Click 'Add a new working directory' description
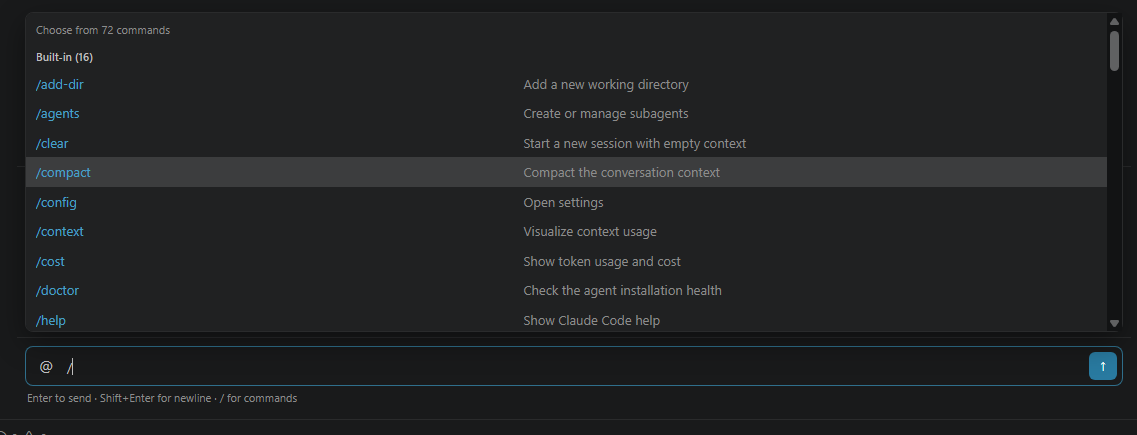1137x435 pixels. point(606,85)
